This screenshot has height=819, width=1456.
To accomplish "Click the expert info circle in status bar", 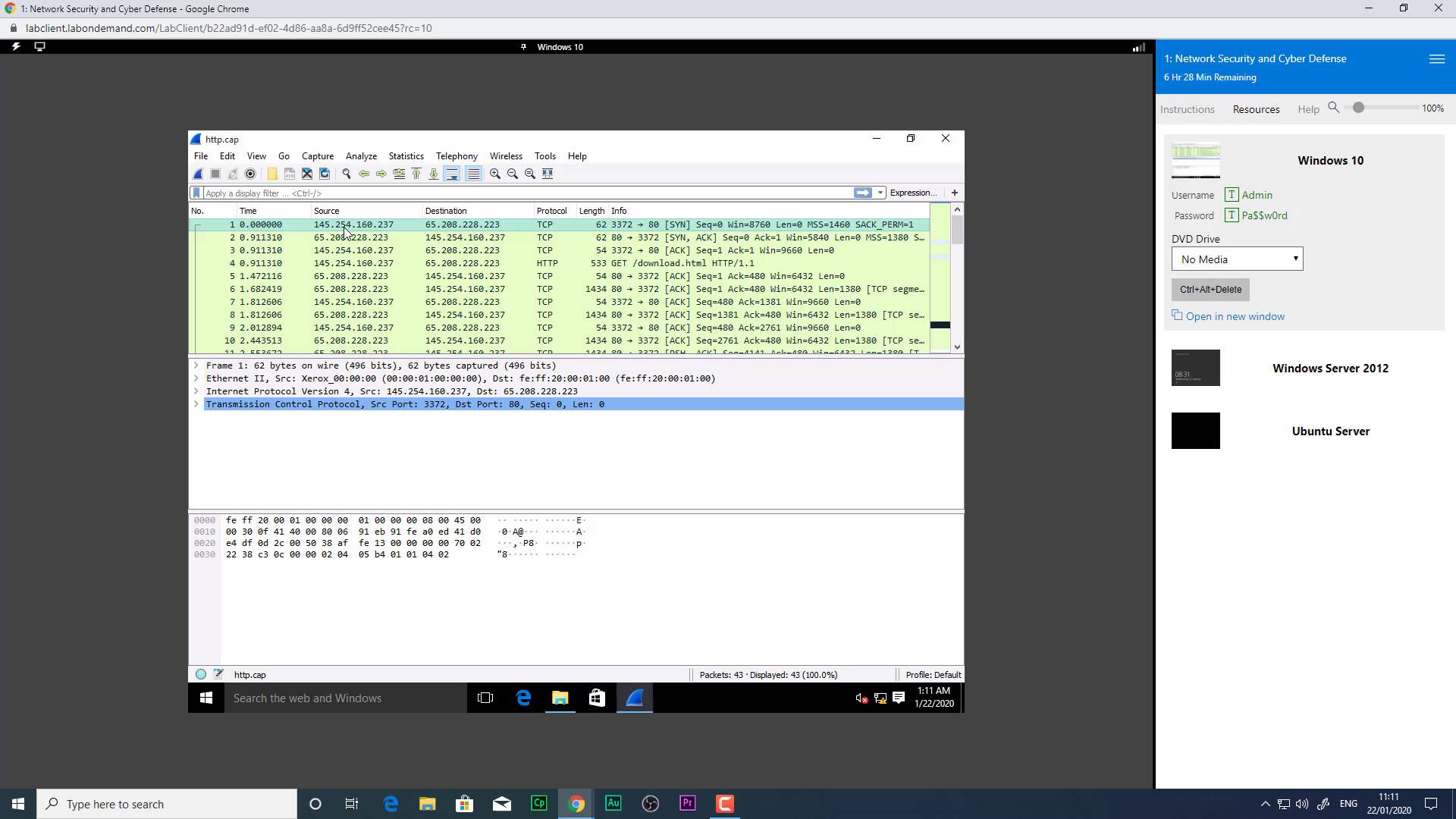I will click(201, 674).
